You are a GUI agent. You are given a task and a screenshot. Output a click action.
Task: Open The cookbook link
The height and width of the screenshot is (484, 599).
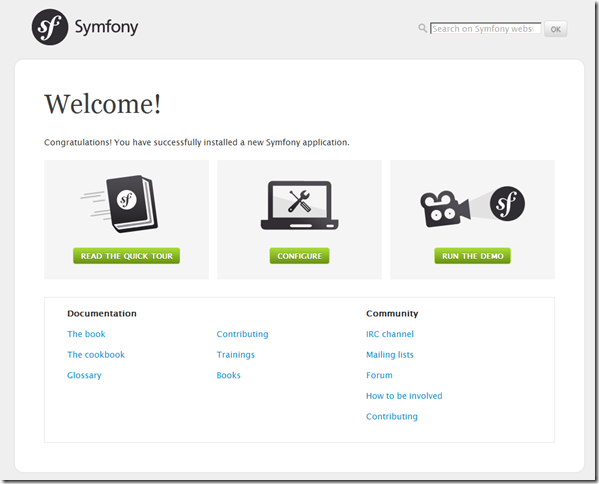click(x=96, y=355)
